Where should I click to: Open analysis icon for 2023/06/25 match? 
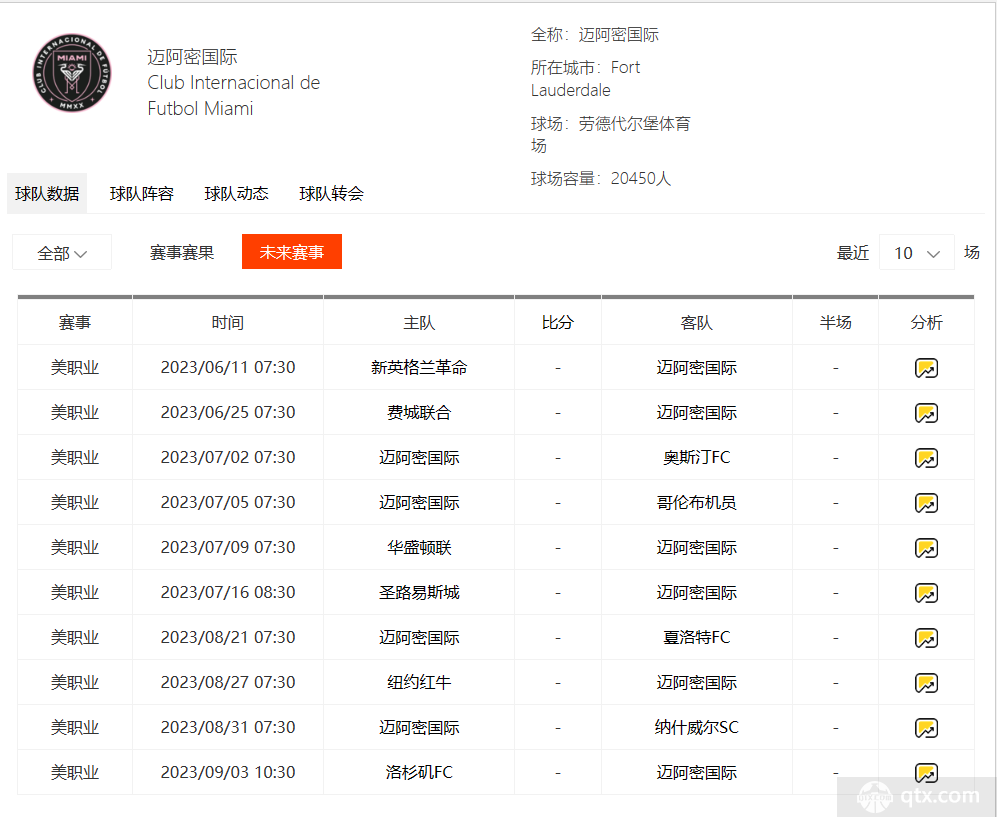click(926, 413)
